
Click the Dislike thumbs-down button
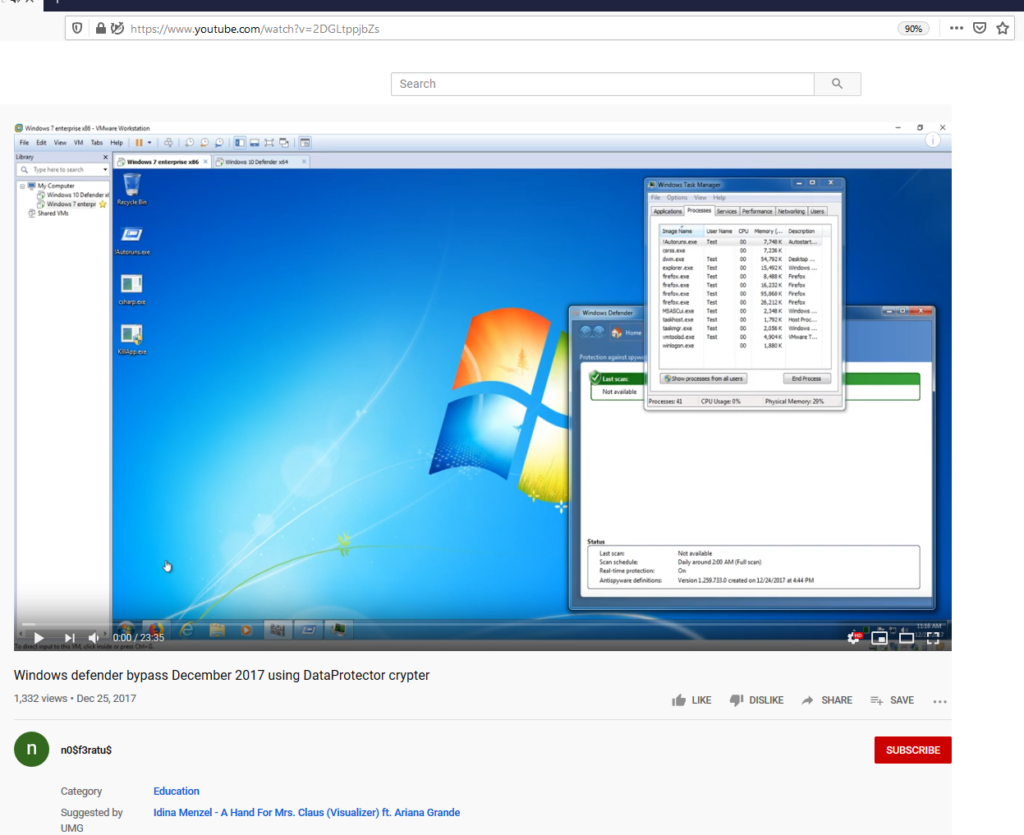click(756, 700)
